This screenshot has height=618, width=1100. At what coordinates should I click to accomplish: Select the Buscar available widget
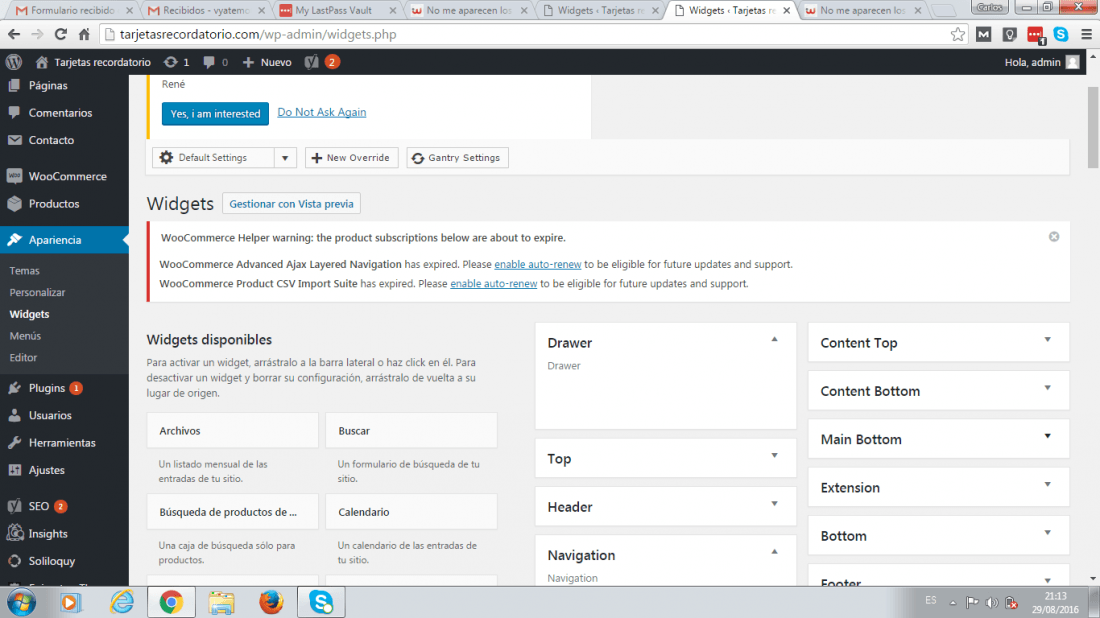click(x=411, y=431)
